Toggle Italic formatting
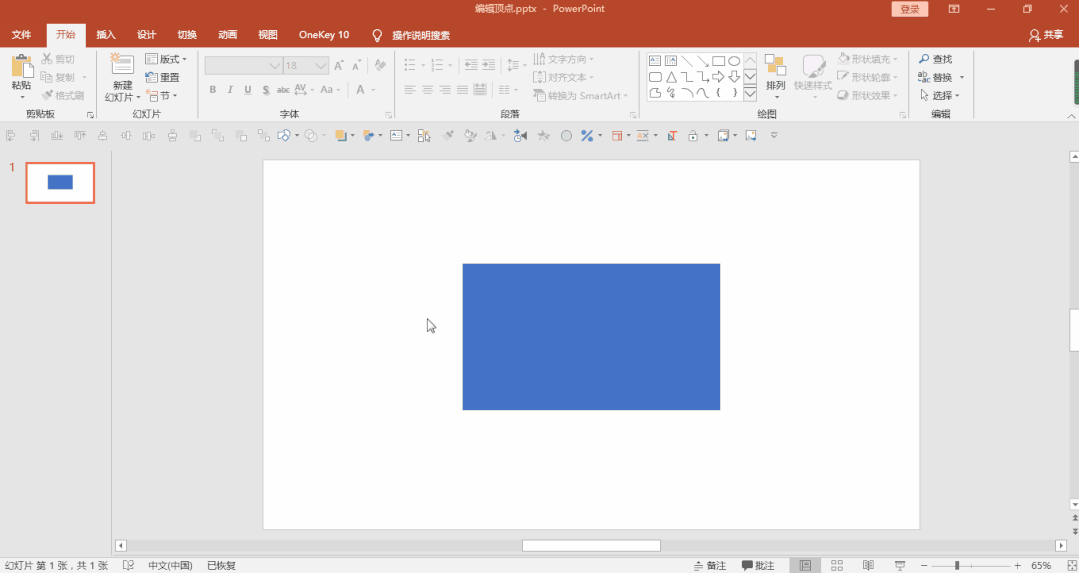The width and height of the screenshot is (1079, 573). tap(230, 89)
